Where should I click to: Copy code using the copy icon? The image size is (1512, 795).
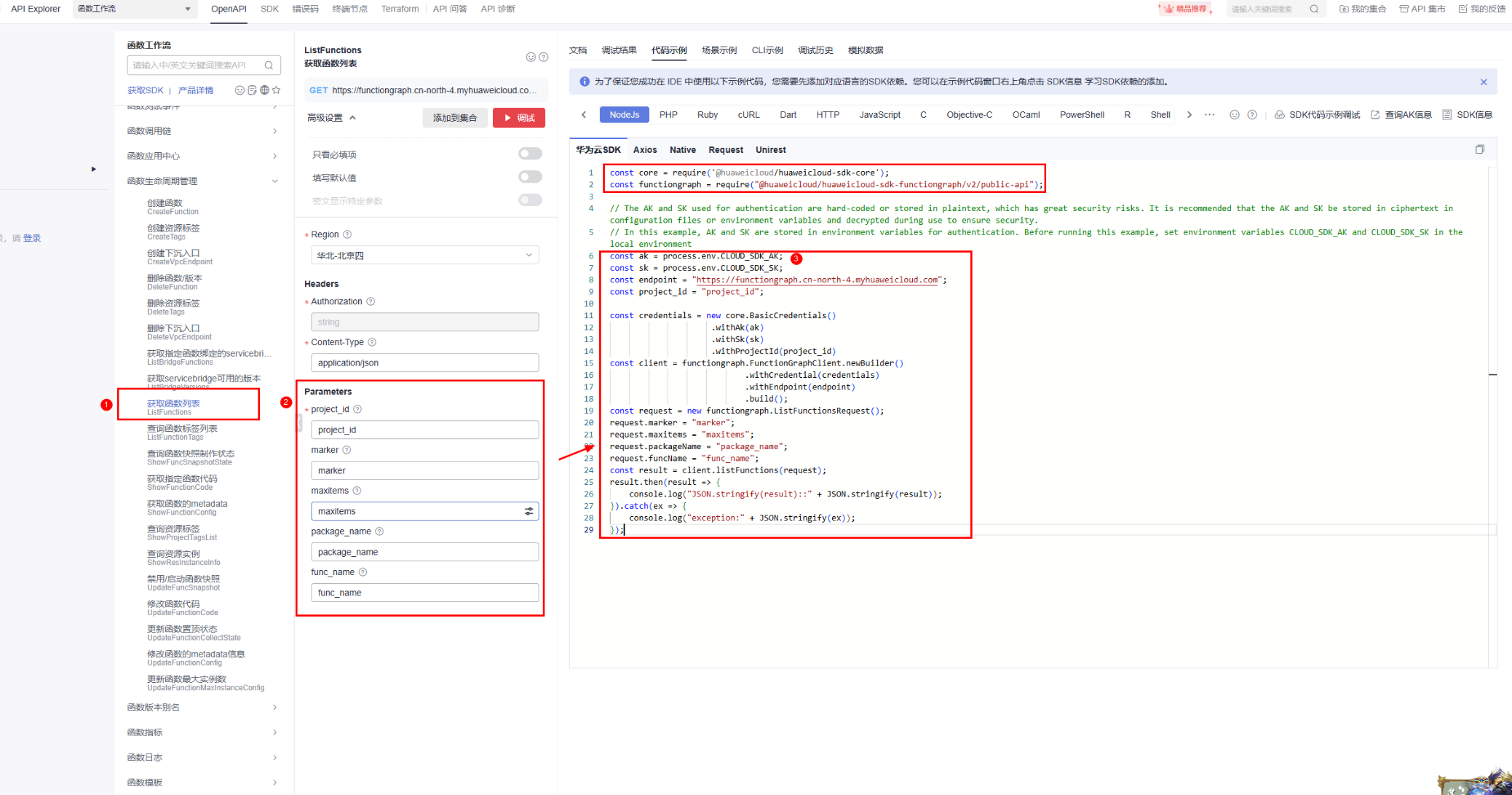[1479, 149]
